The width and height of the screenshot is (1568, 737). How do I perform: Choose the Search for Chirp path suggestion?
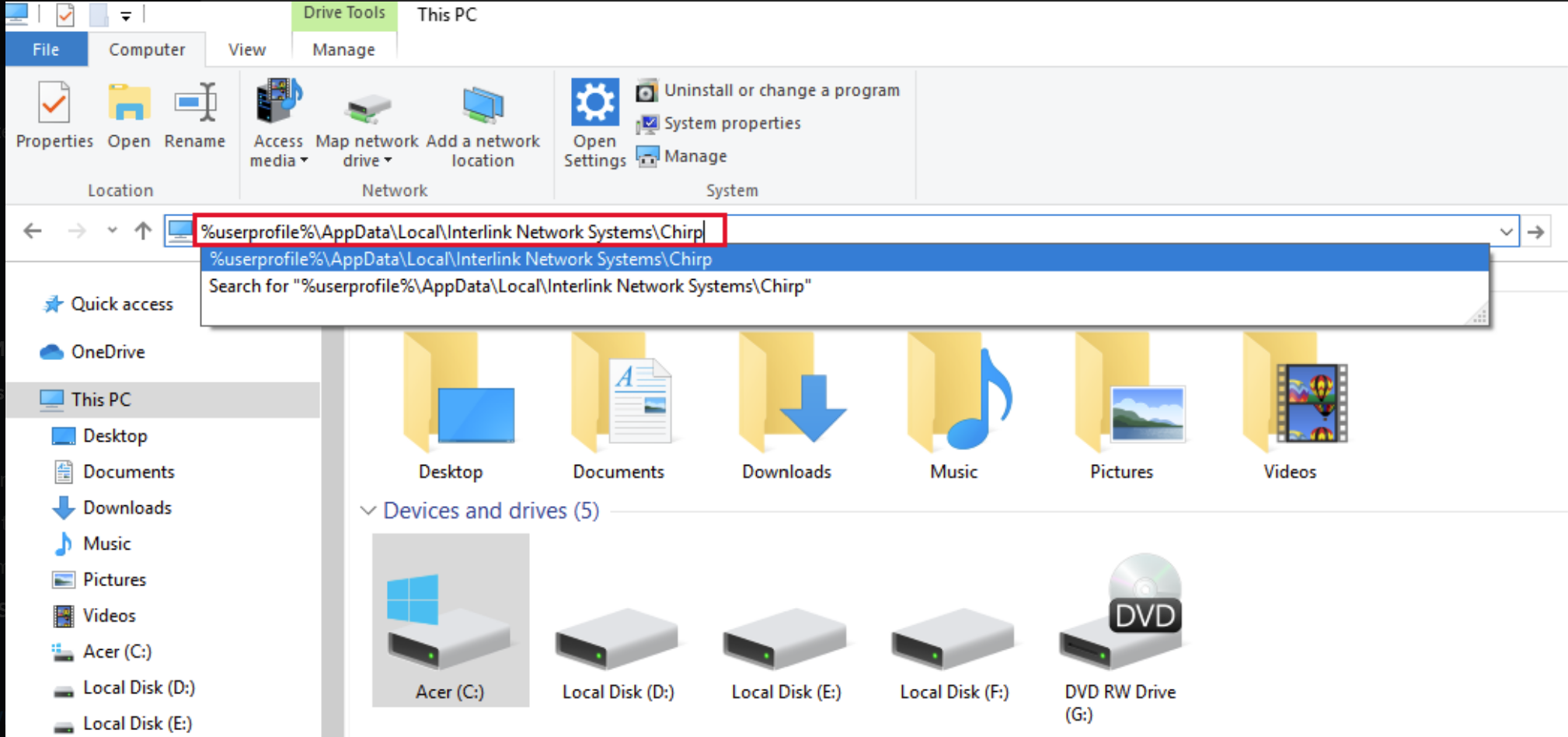[845, 286]
